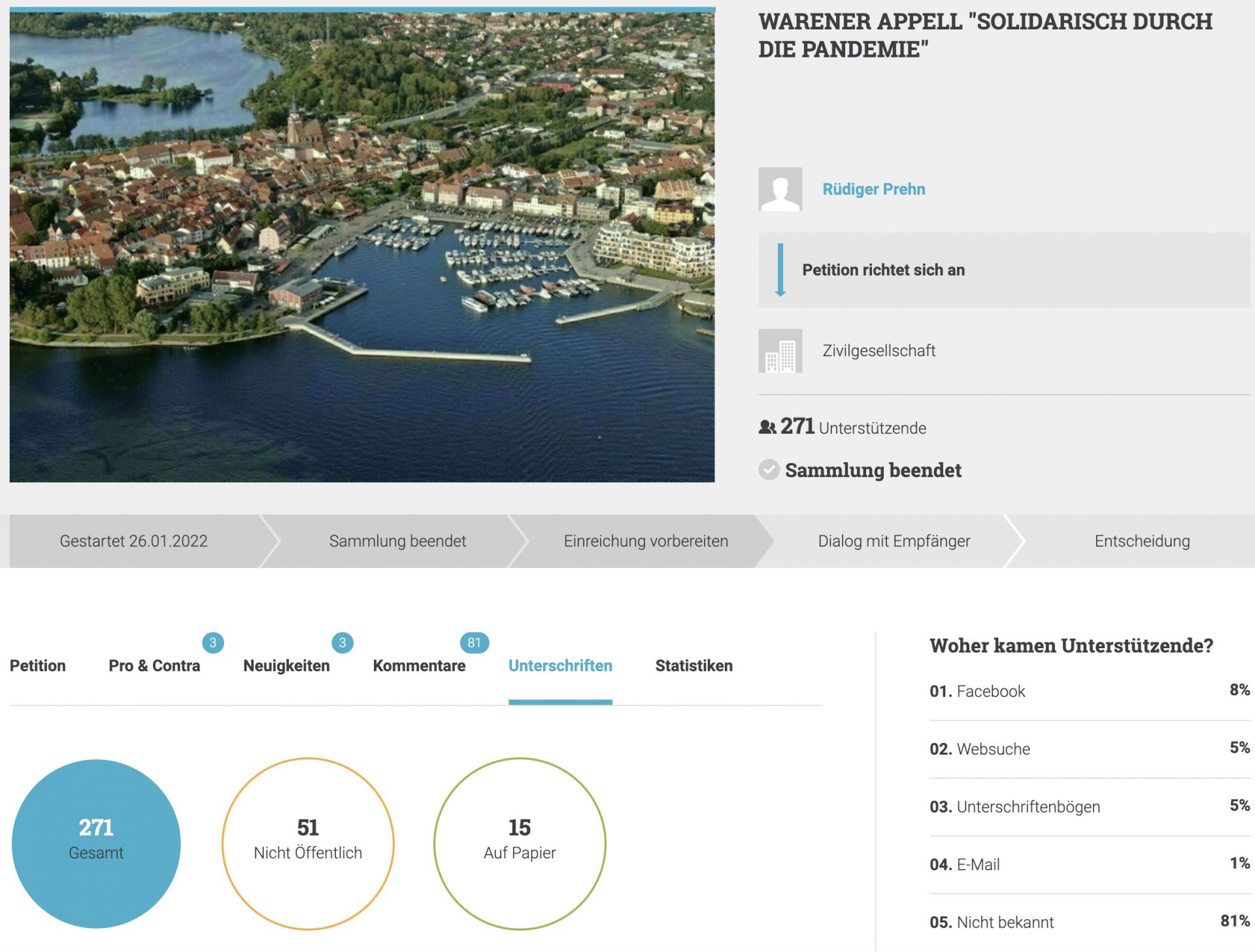Image resolution: width=1255 pixels, height=952 pixels.
Task: Click the aerial harbor petition image
Action: [x=362, y=247]
